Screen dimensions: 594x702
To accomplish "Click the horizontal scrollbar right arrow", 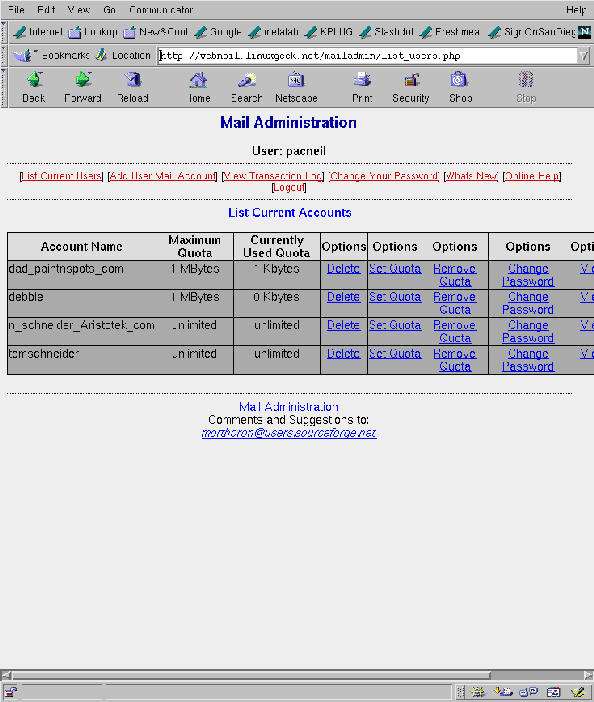I will pos(588,675).
